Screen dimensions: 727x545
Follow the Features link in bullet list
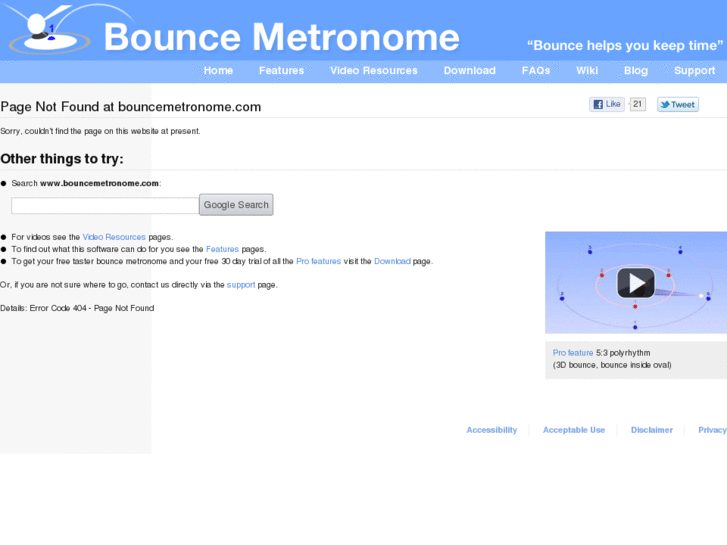[222, 249]
